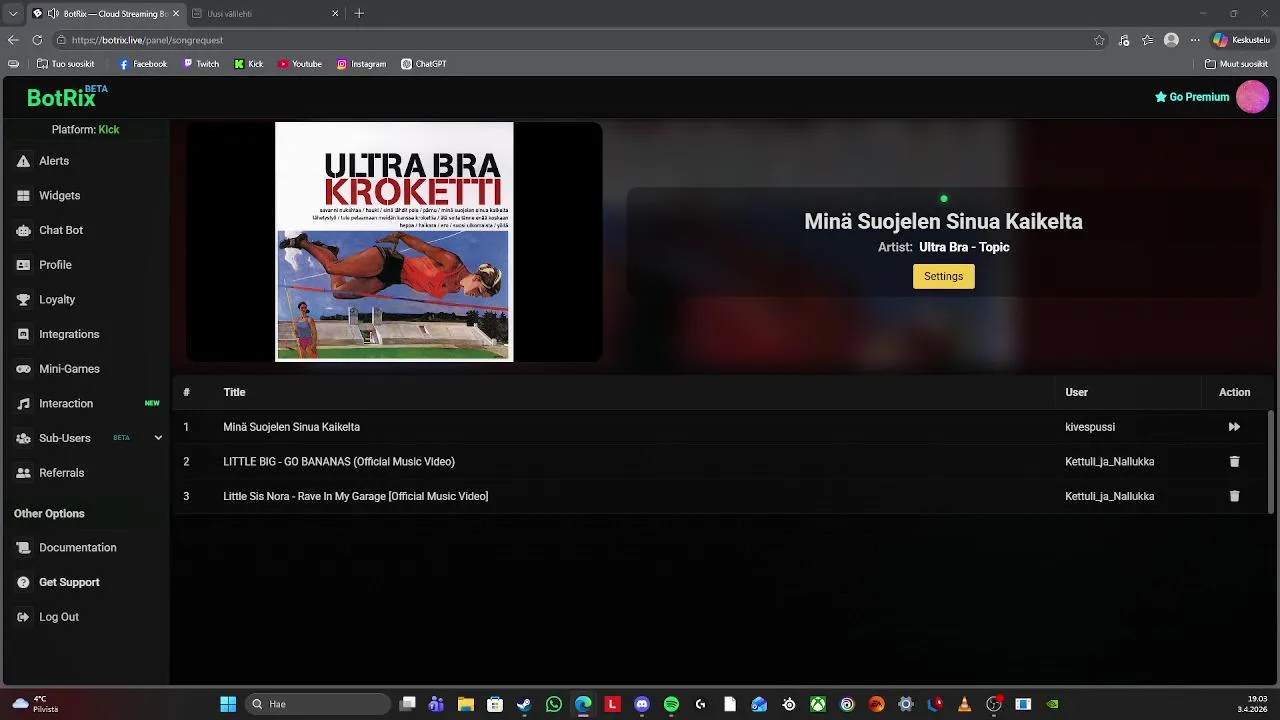Open the Facebook bookmark
Screen dimensions: 1280x720
pos(143,64)
